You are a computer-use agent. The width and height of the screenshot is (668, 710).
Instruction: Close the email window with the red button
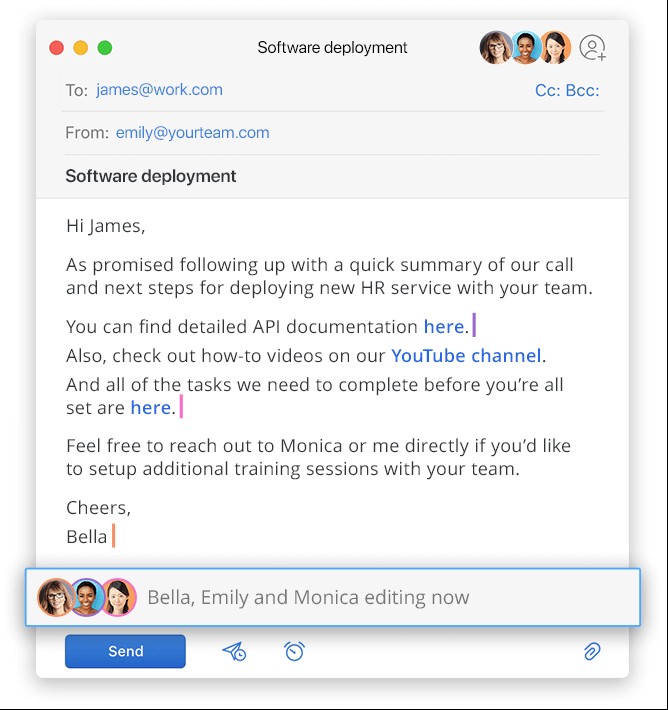[56, 48]
